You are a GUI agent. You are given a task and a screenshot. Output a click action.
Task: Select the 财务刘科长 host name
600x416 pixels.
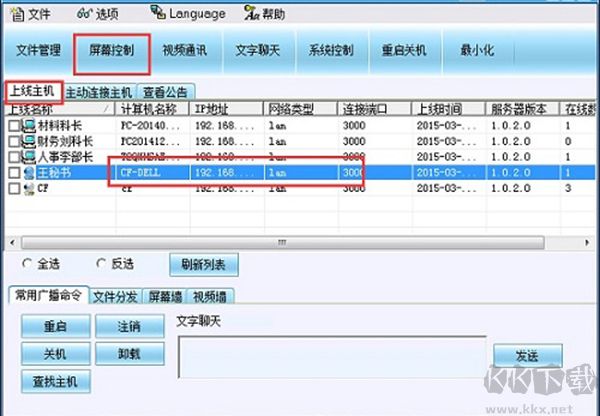click(x=65, y=141)
